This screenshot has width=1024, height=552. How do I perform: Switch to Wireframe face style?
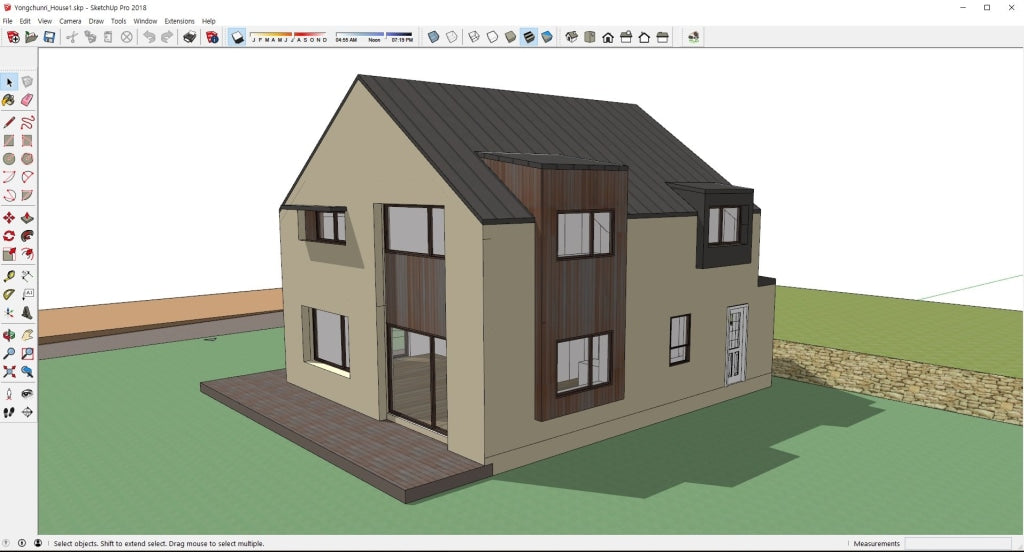pyautogui.click(x=474, y=37)
